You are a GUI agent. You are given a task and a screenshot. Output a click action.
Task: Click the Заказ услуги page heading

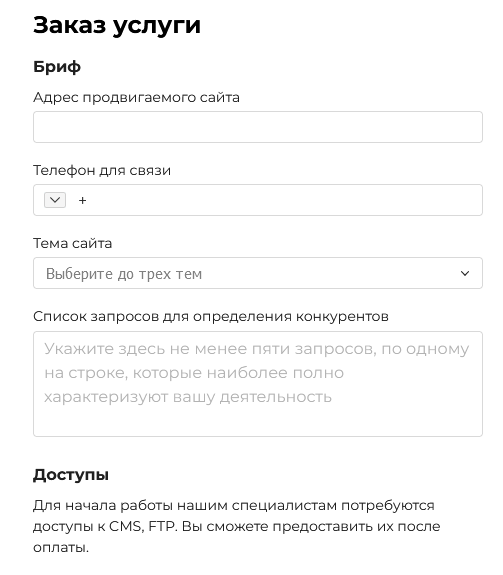tap(117, 25)
